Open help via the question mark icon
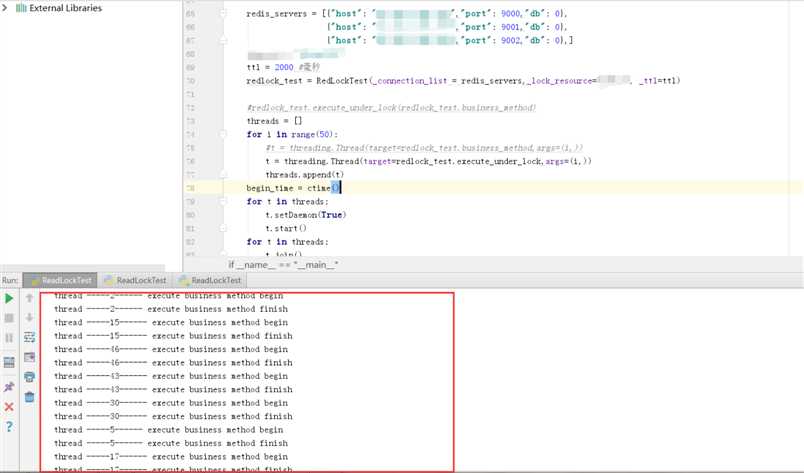The height and width of the screenshot is (473, 804). coord(9,426)
